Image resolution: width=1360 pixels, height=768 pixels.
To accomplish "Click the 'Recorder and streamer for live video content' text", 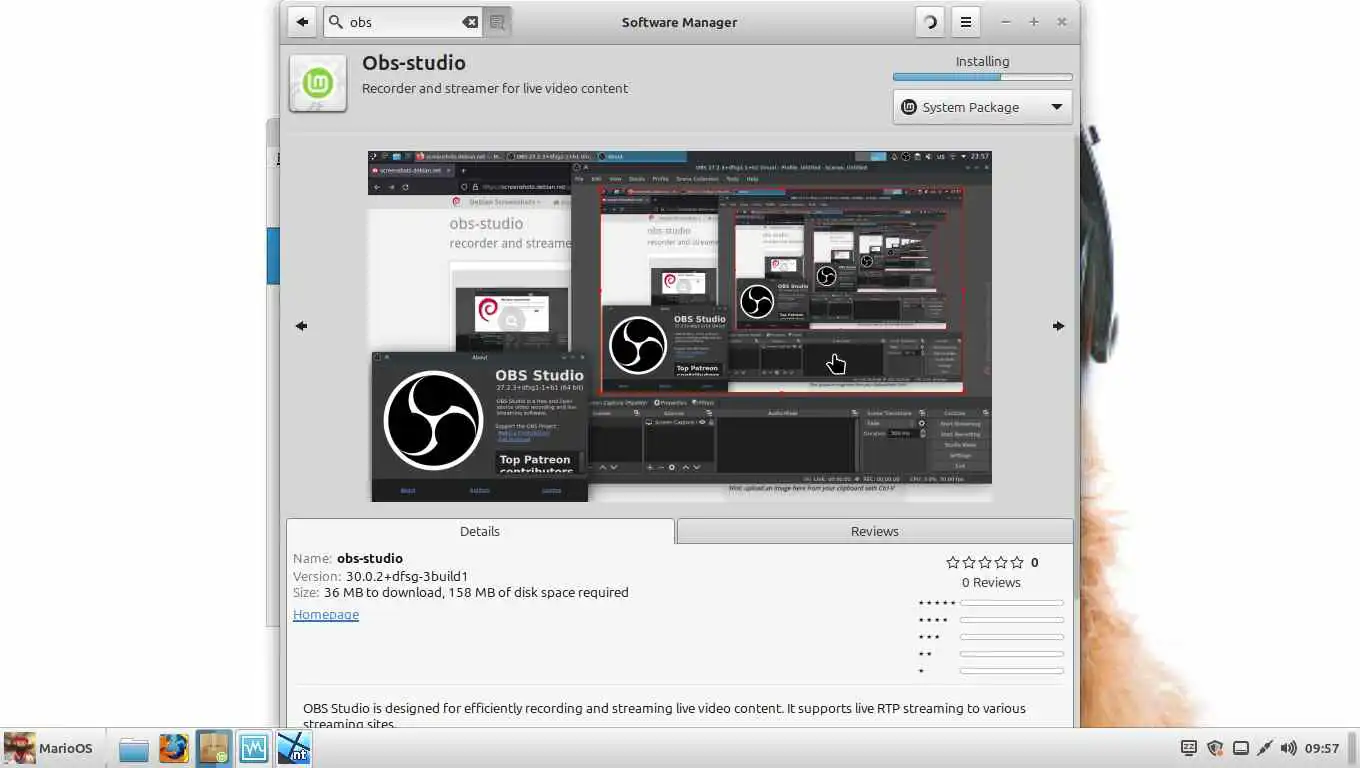I will (495, 88).
